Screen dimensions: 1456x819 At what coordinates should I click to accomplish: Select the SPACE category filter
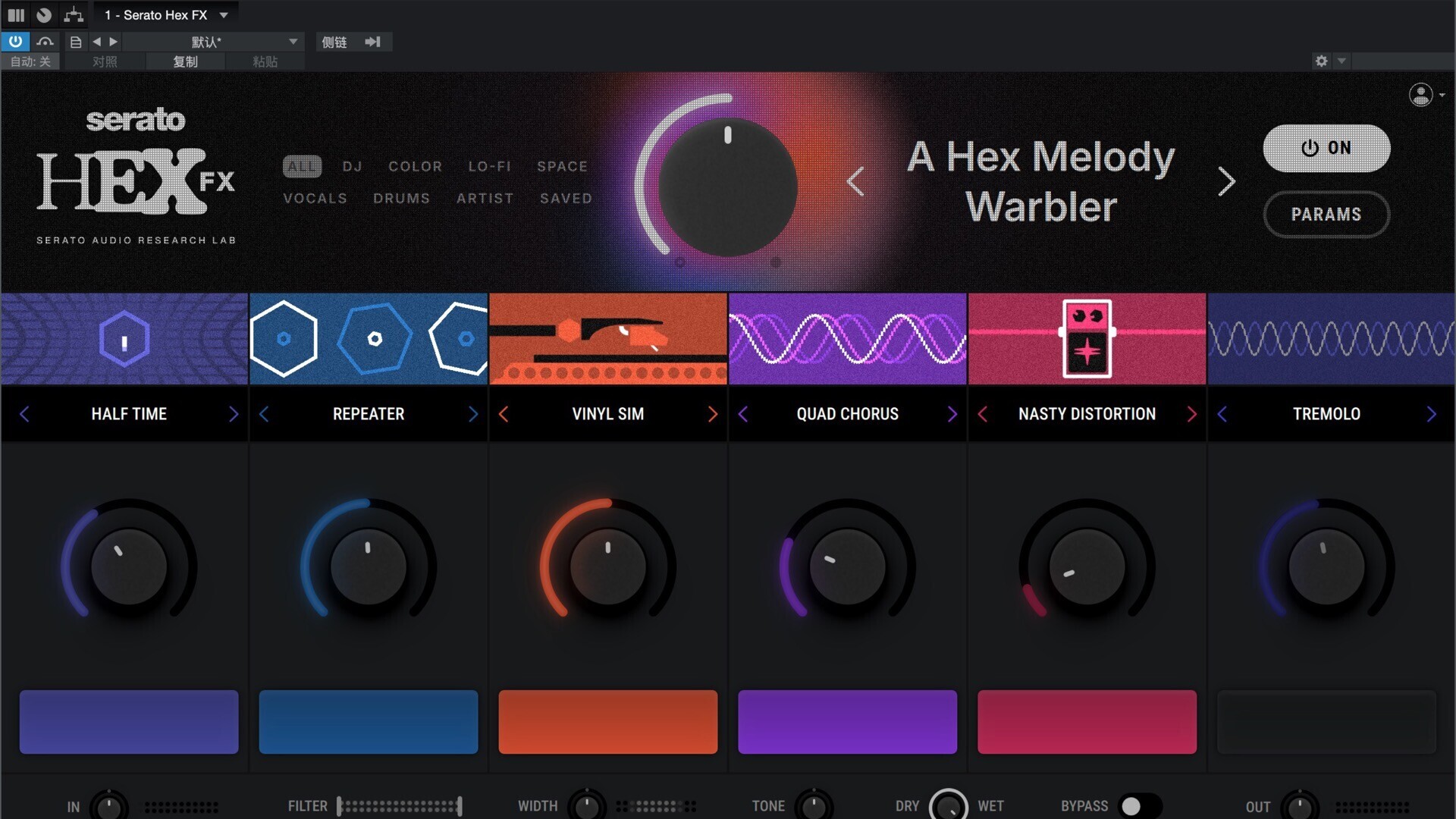click(562, 166)
